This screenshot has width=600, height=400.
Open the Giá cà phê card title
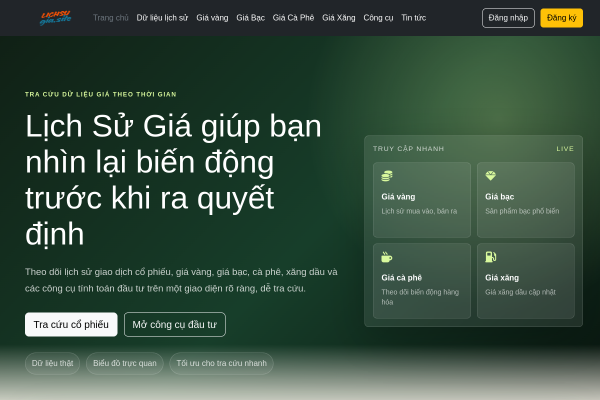click(x=402, y=278)
